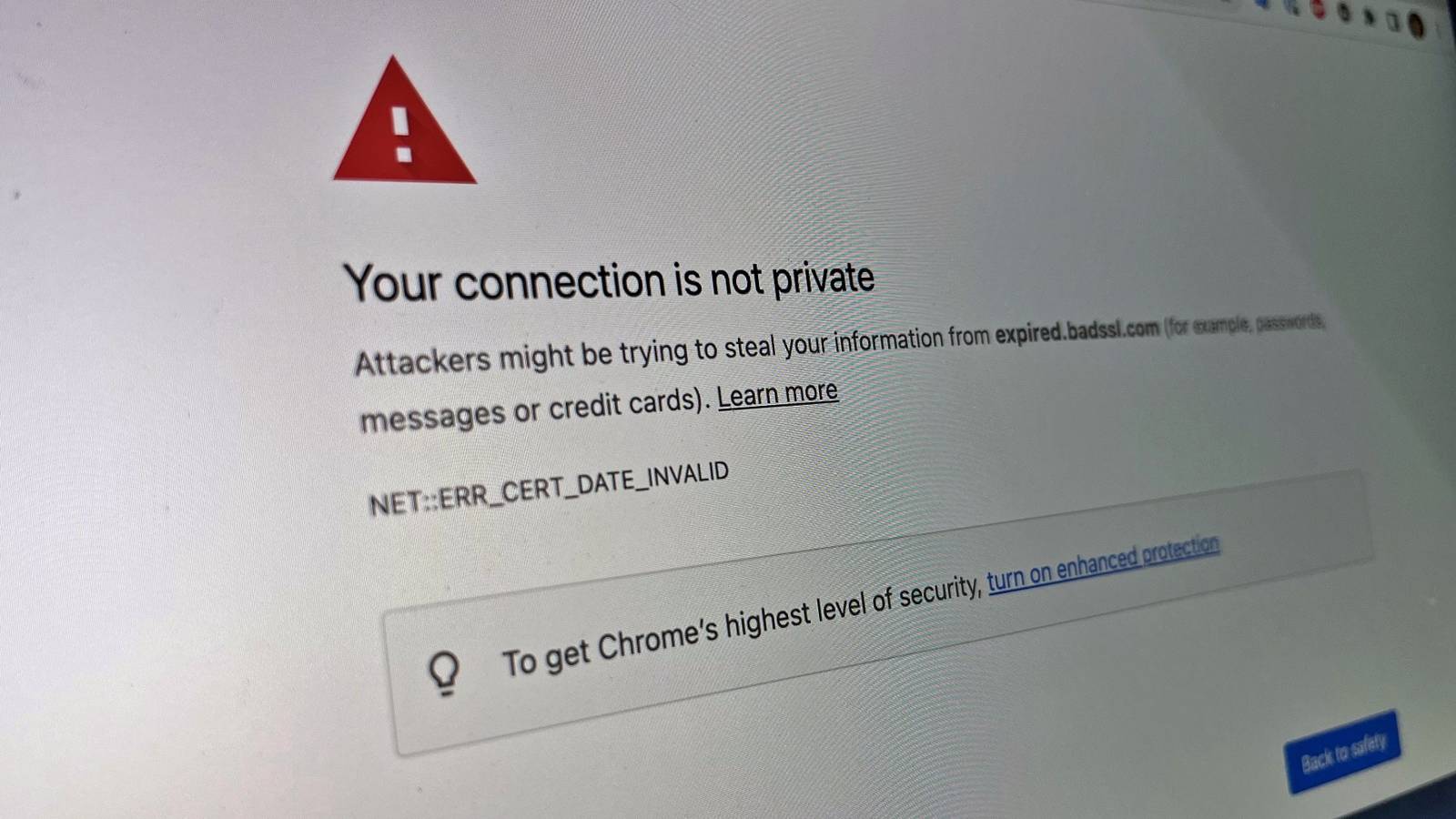Click the leftmost blue toolbar extension icon
Screen dimensions: 1456x819
[x=1261, y=4]
